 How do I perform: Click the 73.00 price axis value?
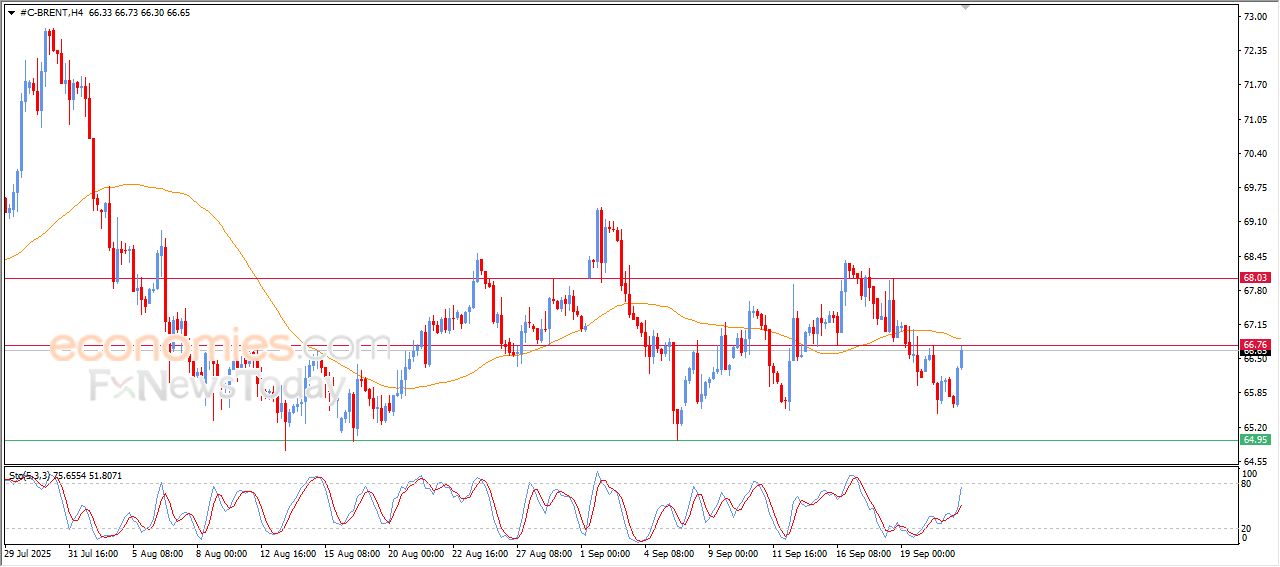coord(1255,17)
